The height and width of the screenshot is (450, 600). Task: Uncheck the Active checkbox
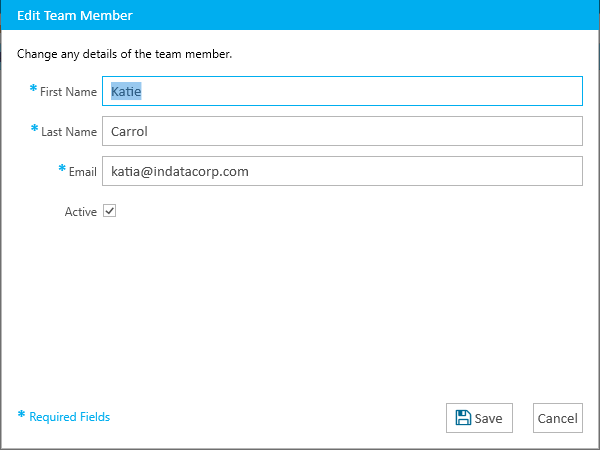(x=109, y=211)
